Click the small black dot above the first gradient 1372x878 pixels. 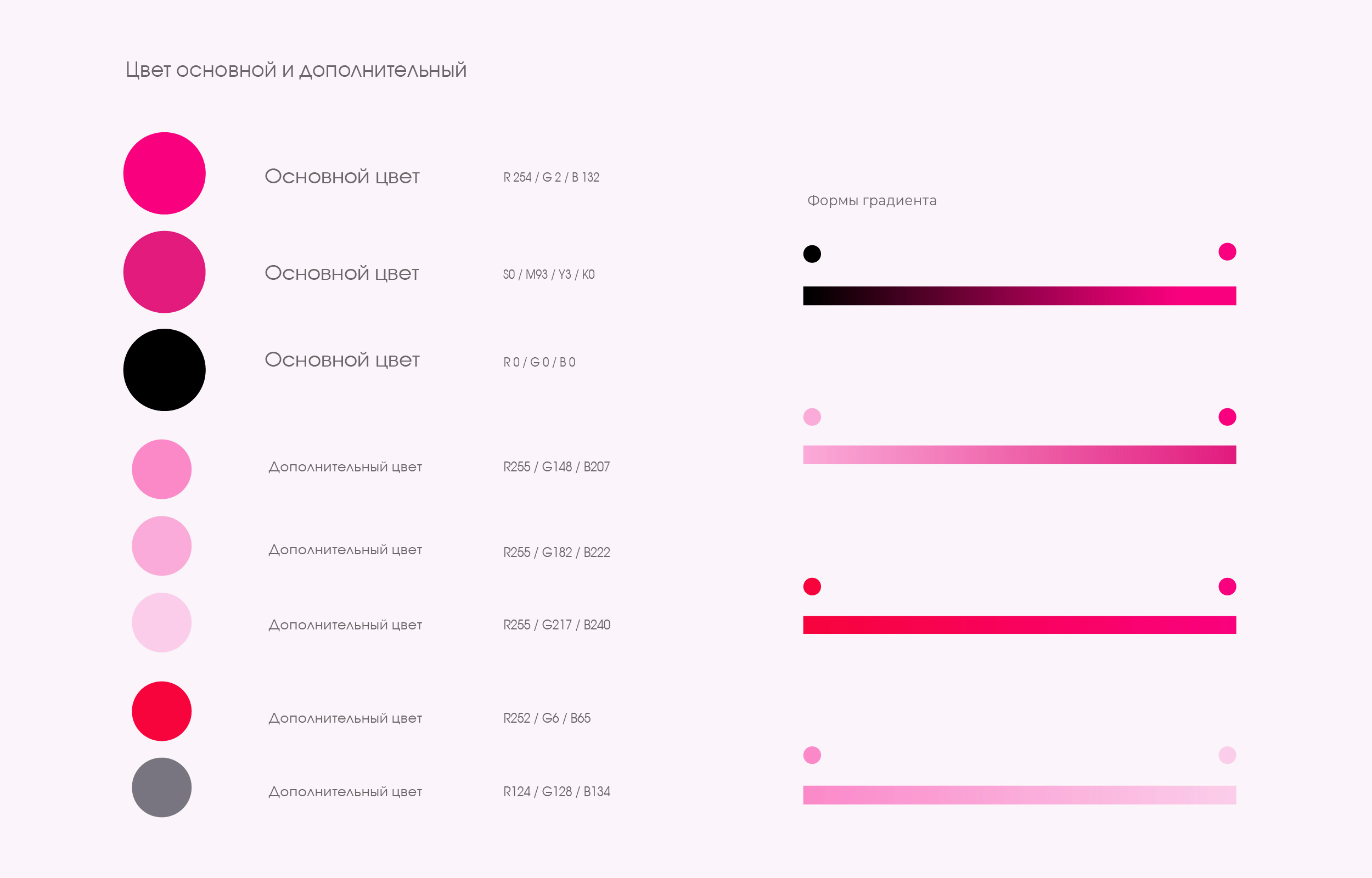tap(812, 254)
